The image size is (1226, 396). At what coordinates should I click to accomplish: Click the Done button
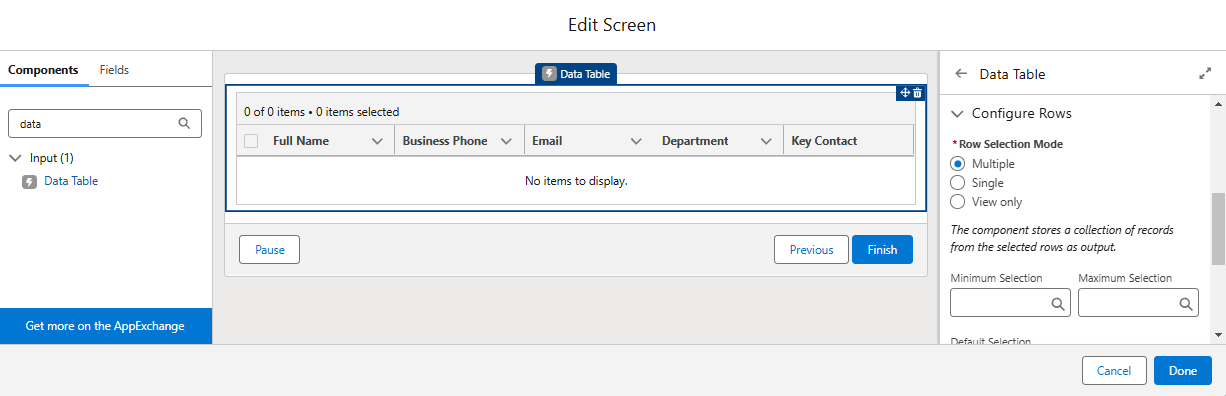click(x=1183, y=371)
